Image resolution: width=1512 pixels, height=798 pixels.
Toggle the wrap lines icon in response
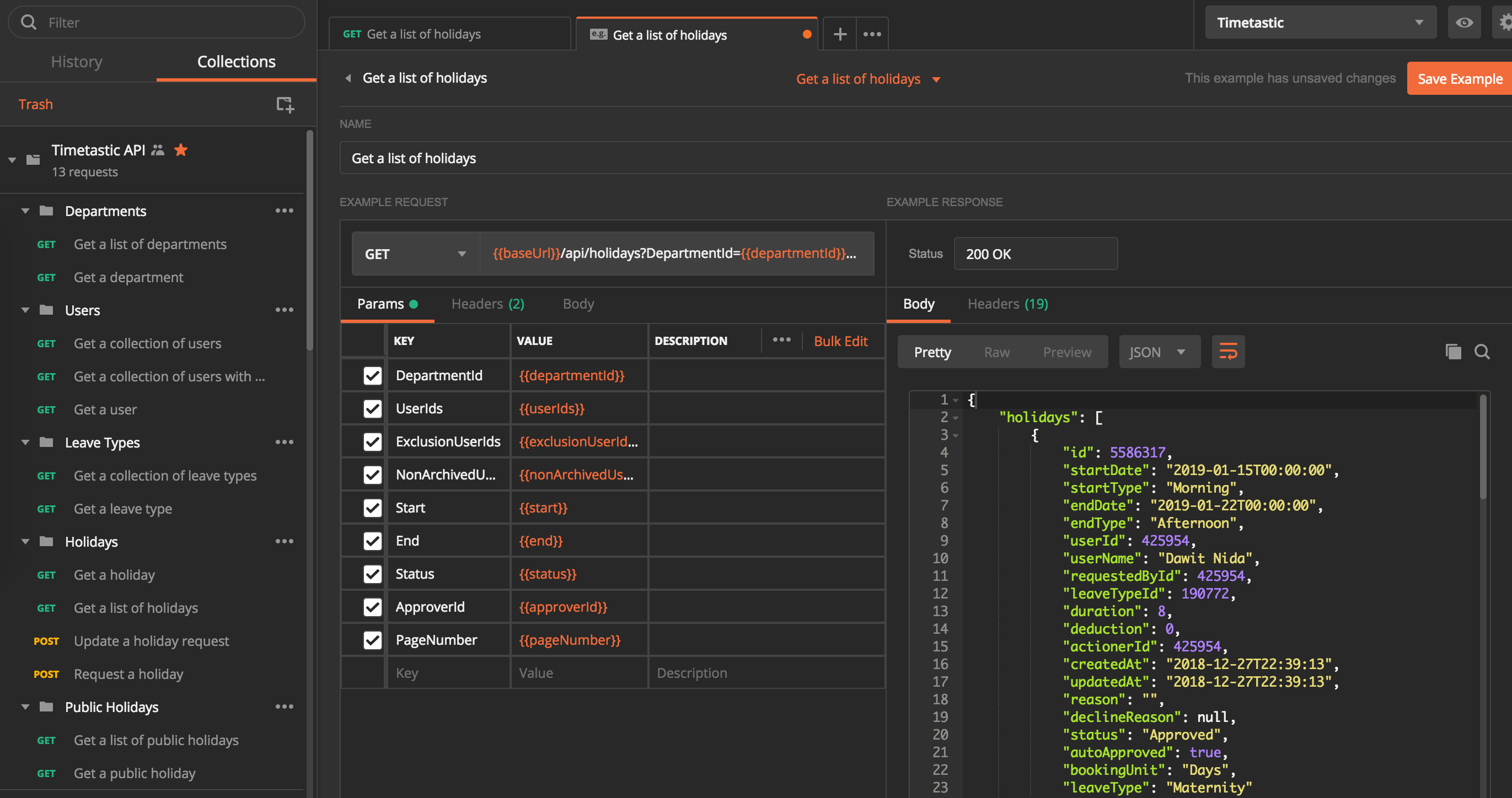pyautogui.click(x=1227, y=352)
